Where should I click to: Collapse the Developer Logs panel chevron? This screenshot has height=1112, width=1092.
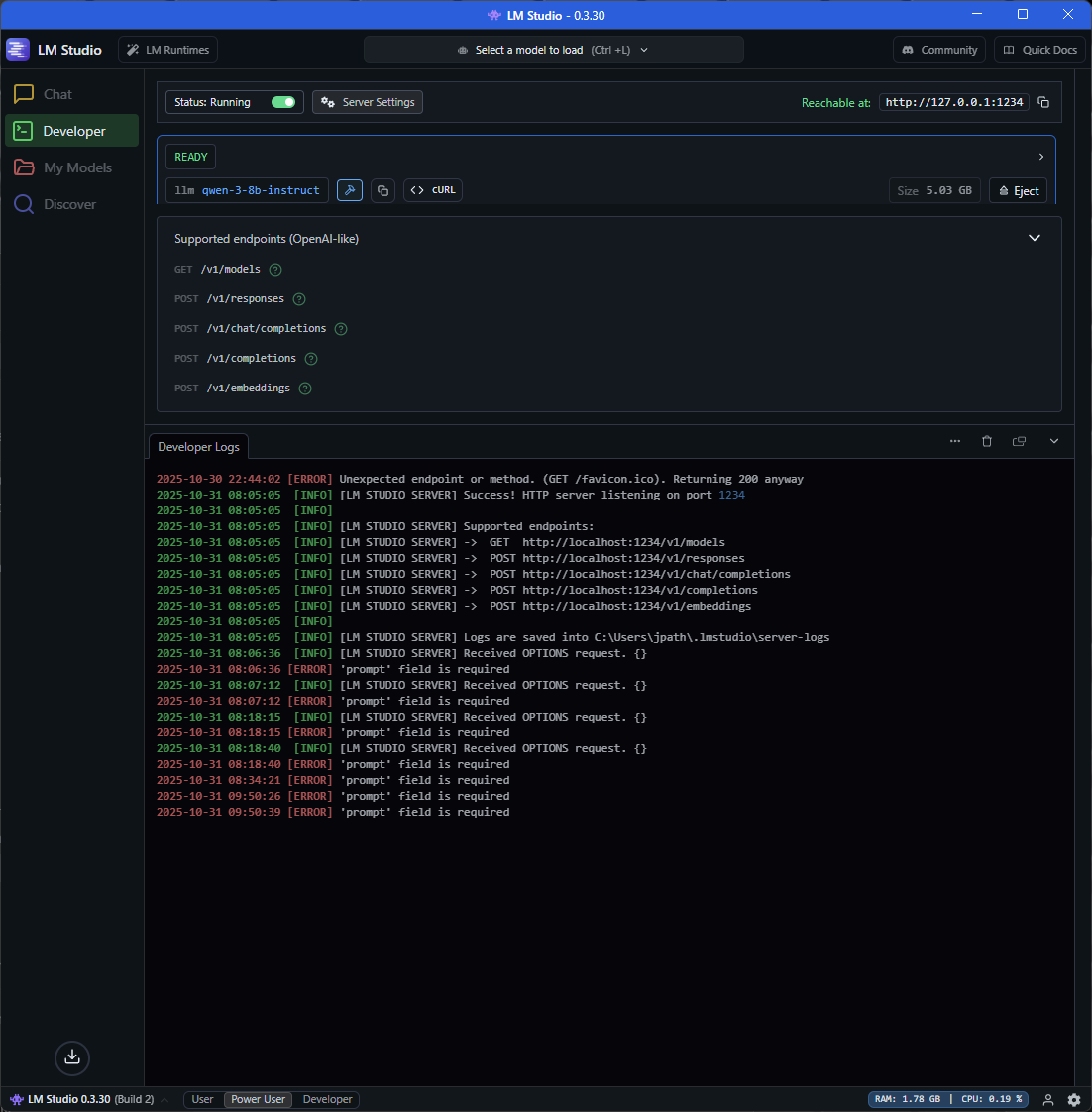[1054, 441]
